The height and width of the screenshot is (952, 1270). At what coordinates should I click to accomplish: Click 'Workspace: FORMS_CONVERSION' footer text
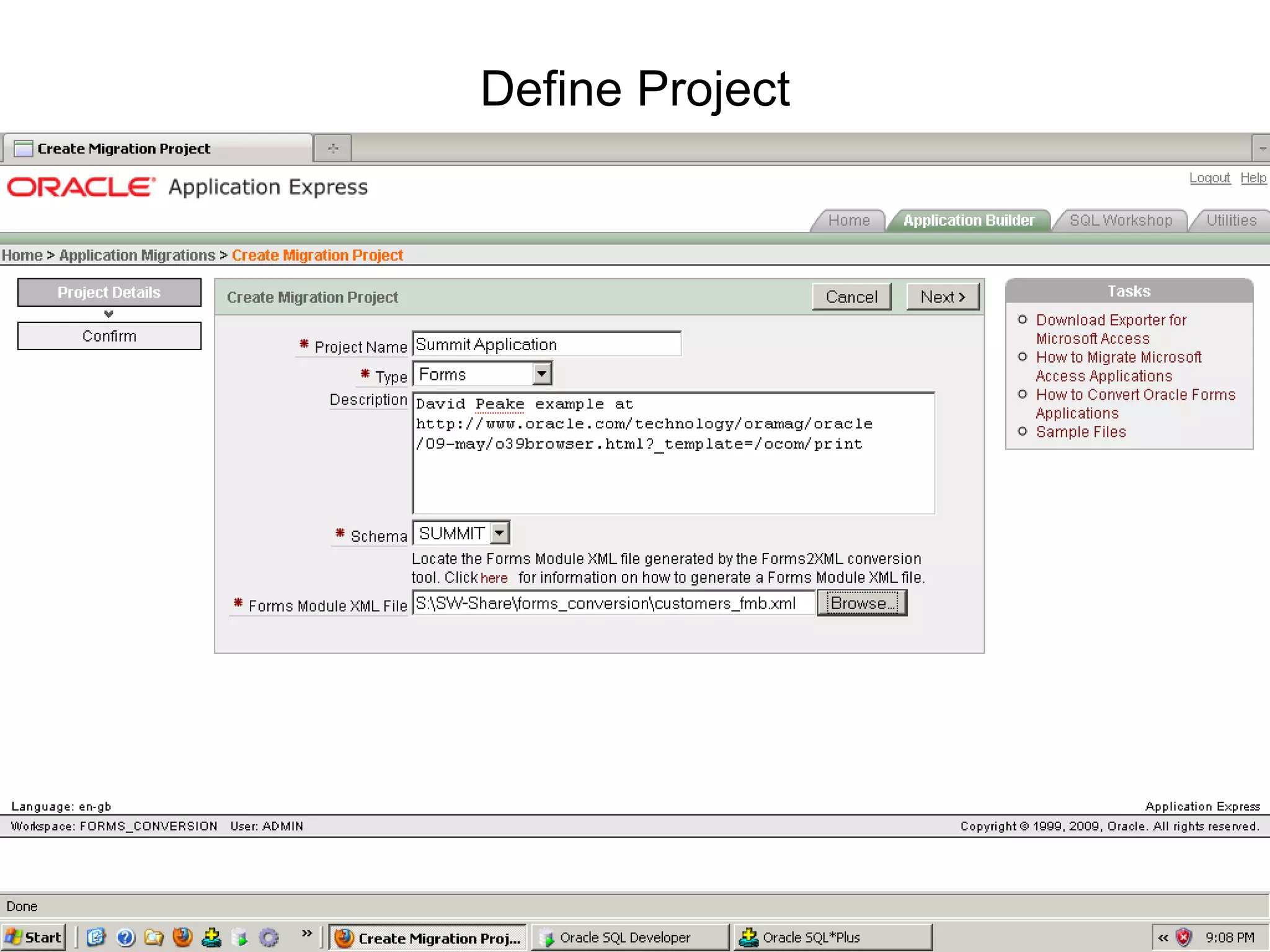[114, 826]
